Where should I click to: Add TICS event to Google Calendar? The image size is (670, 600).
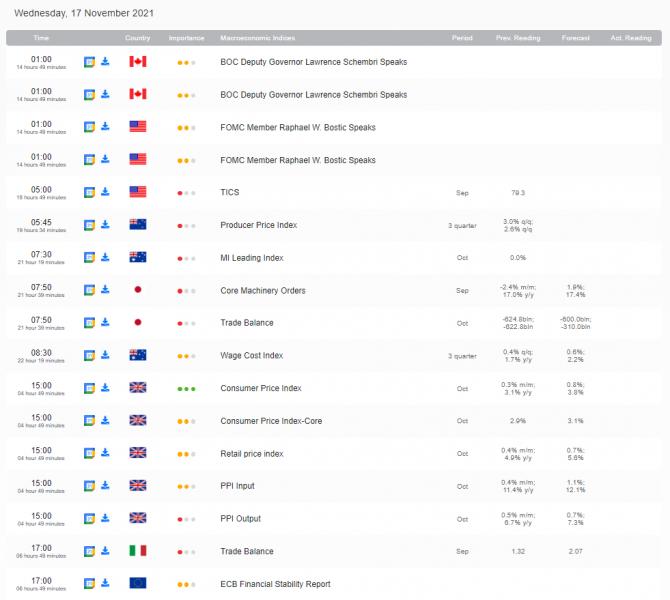(x=89, y=192)
